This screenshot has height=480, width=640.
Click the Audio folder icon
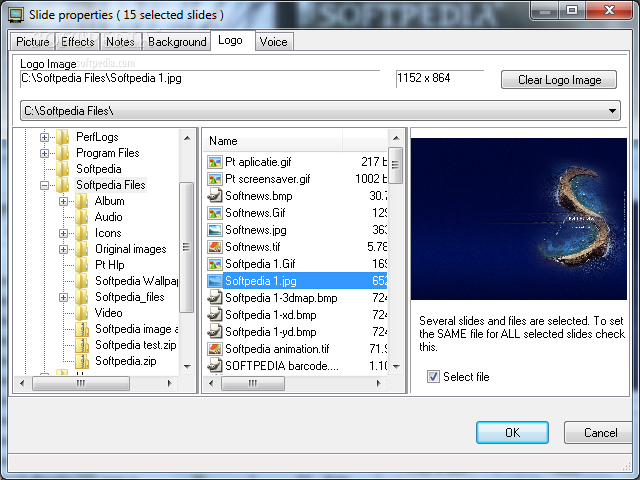pos(81,217)
